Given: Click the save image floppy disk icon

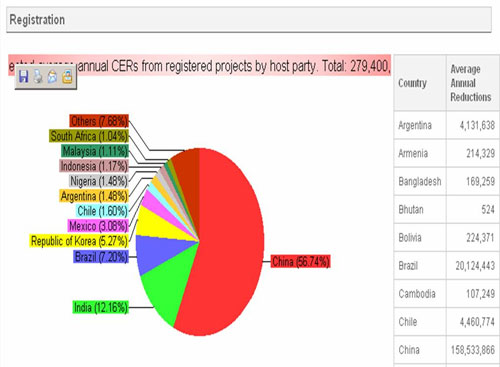Looking at the screenshot, I should pos(23,77).
